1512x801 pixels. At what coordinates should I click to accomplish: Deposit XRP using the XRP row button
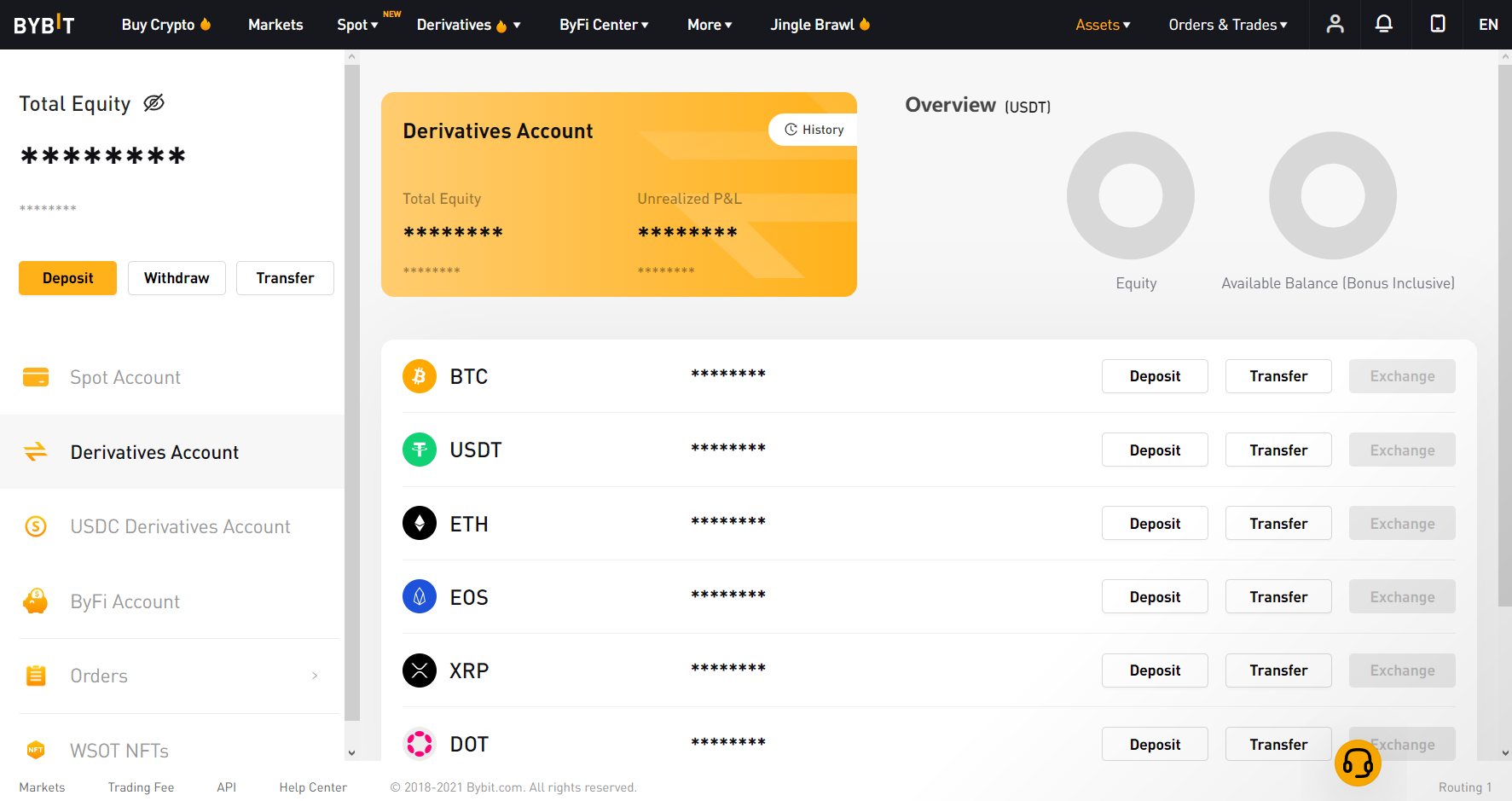[x=1155, y=670]
